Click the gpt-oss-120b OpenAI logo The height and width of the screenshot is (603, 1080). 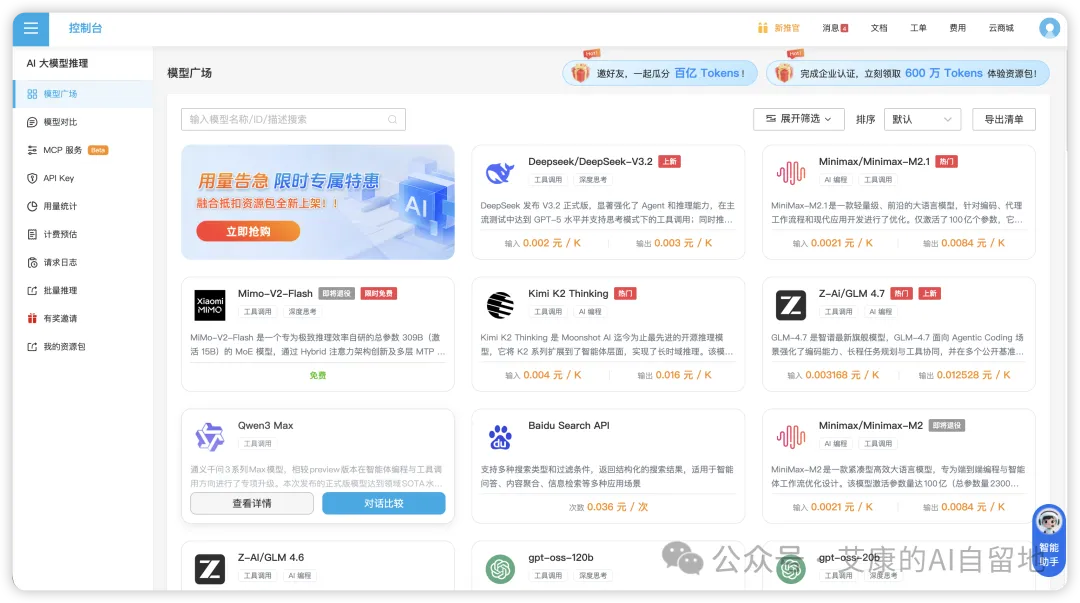[500, 569]
